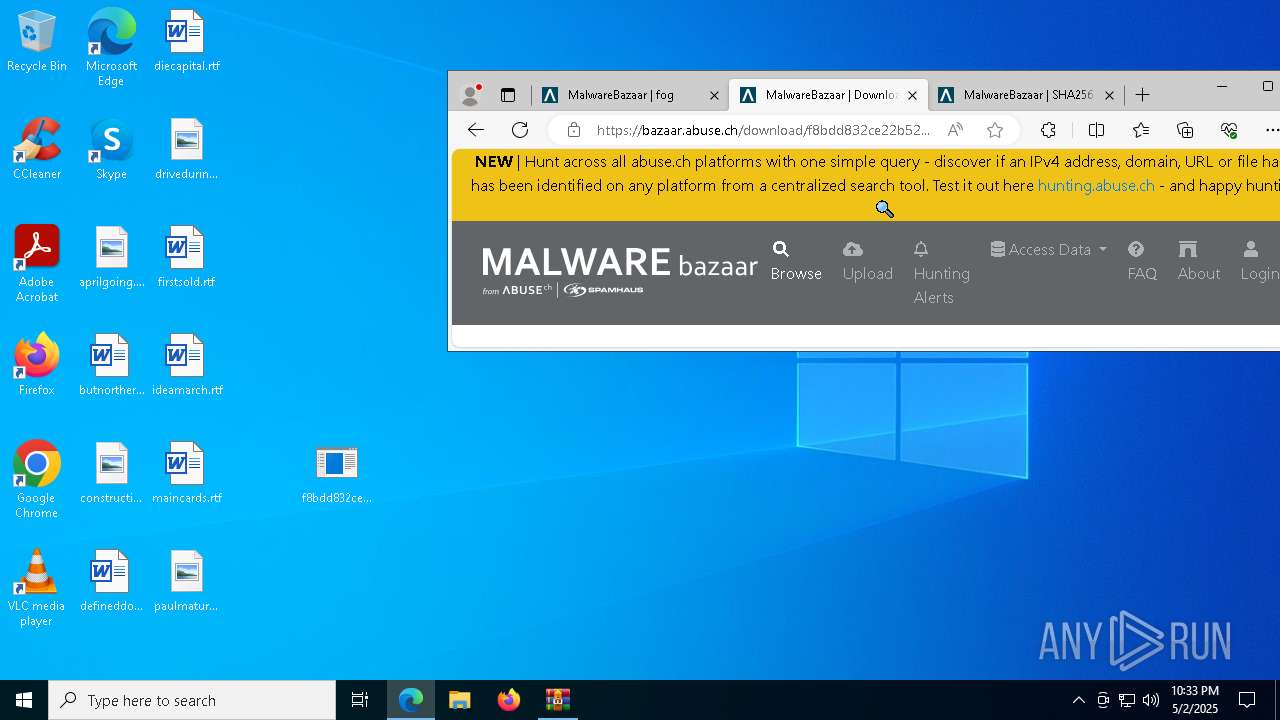This screenshot has width=1280, height=720.
Task: Open Browse menu on MalwareBazaar
Action: [x=796, y=261]
